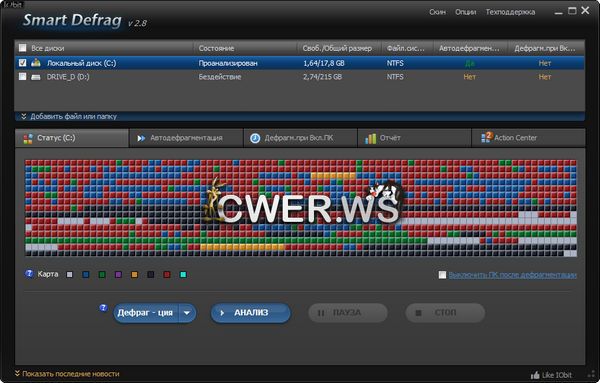Screen dimensions: 600x383
Task: Click the 1,64/17,8 GB size cell
Action: coord(324,63)
